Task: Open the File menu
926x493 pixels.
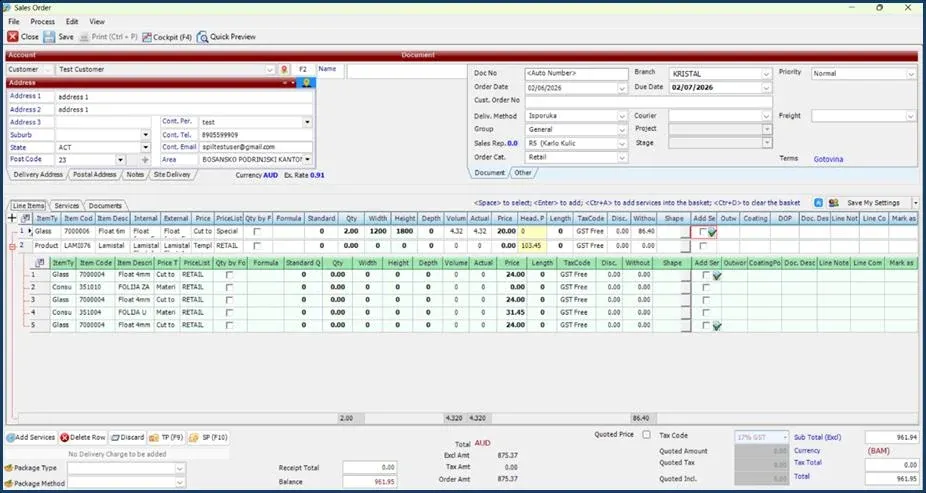Action: (x=14, y=21)
